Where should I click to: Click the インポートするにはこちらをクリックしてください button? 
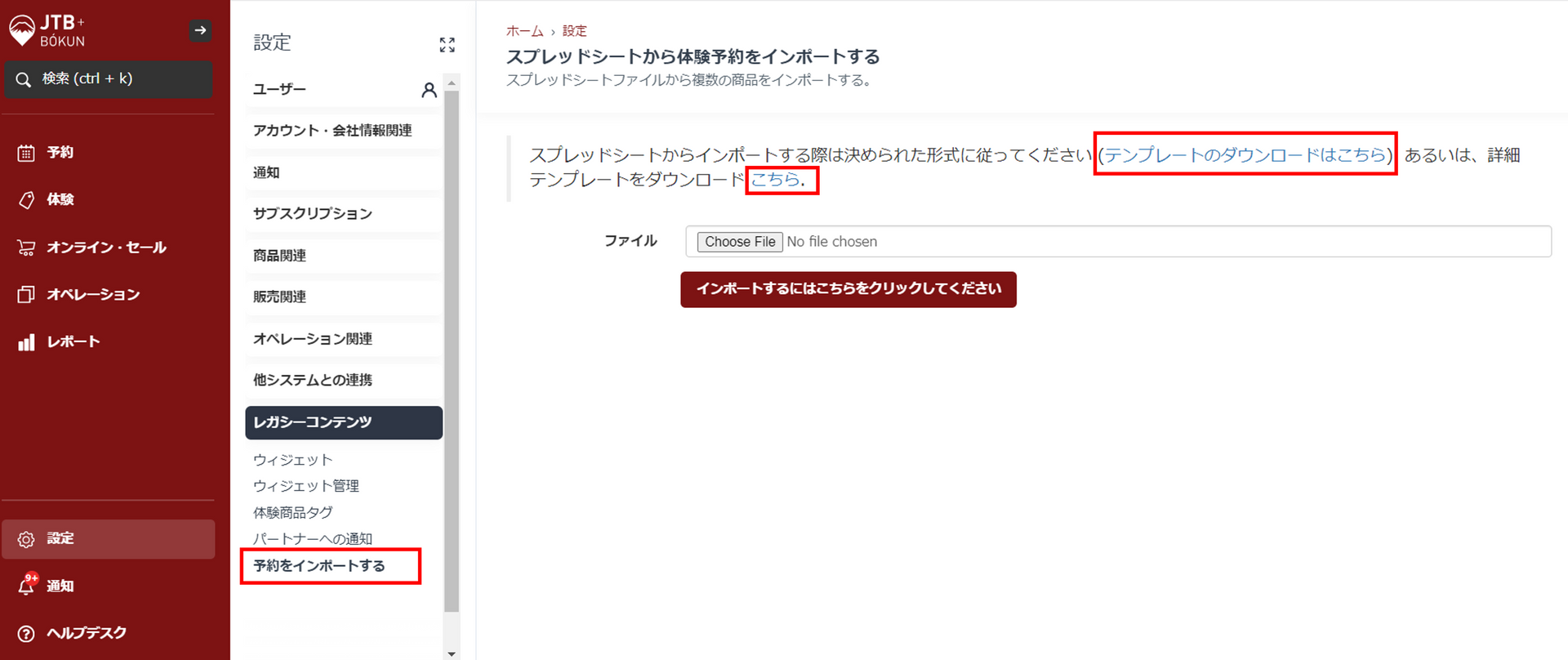tap(848, 289)
